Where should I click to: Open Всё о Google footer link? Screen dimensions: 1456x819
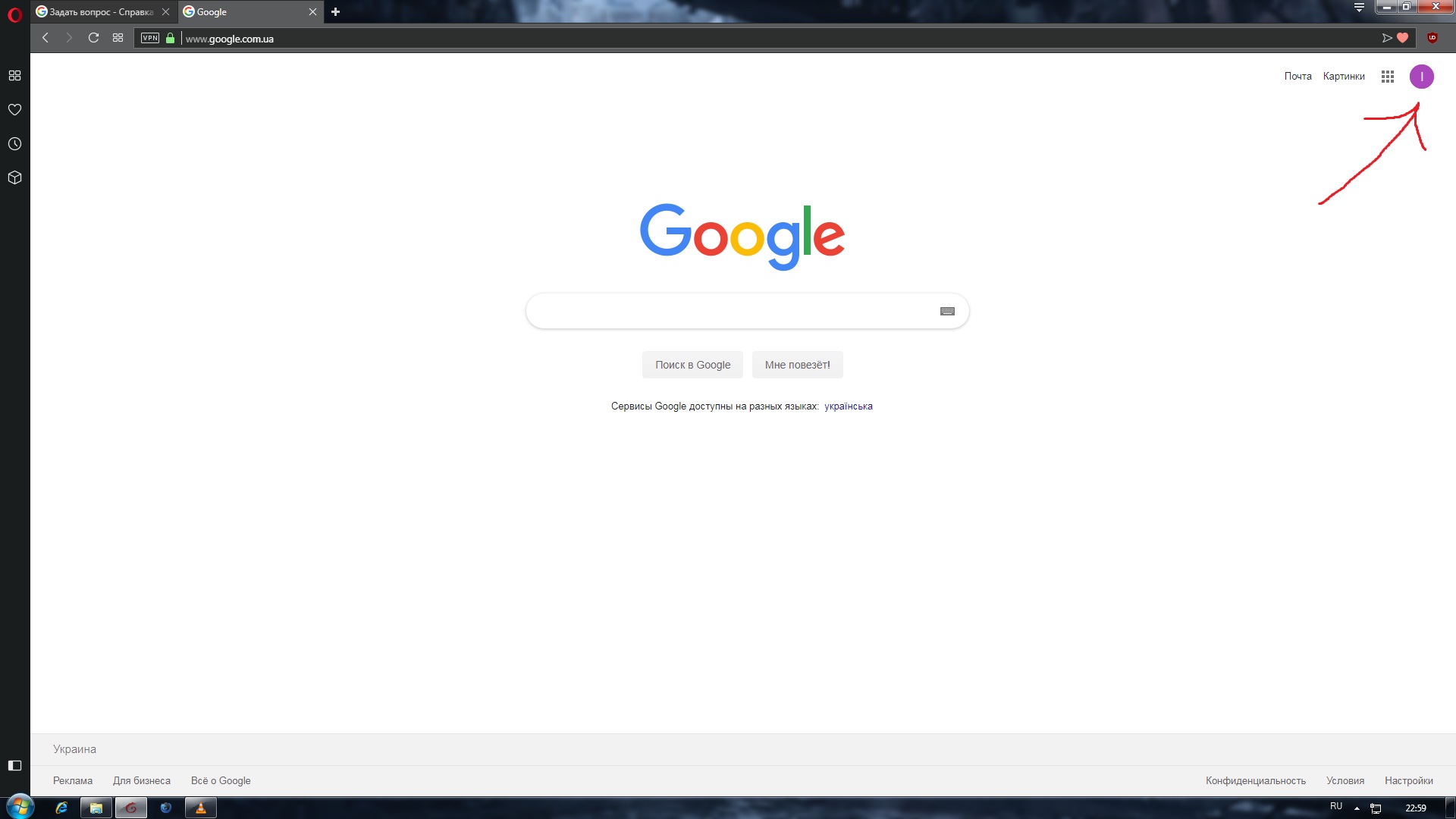[221, 781]
